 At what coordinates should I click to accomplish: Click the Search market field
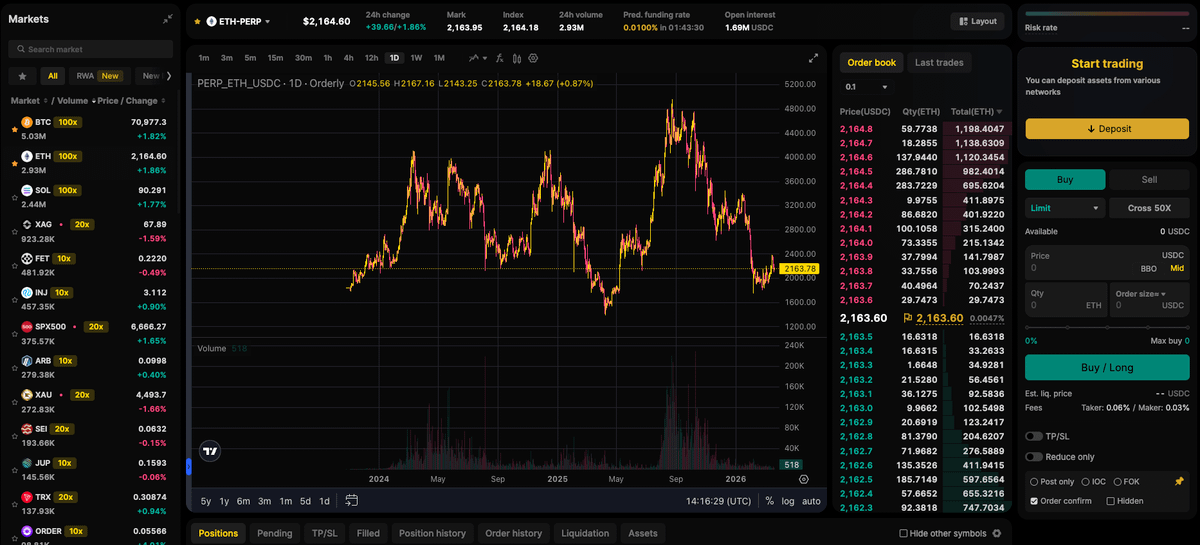click(x=93, y=49)
